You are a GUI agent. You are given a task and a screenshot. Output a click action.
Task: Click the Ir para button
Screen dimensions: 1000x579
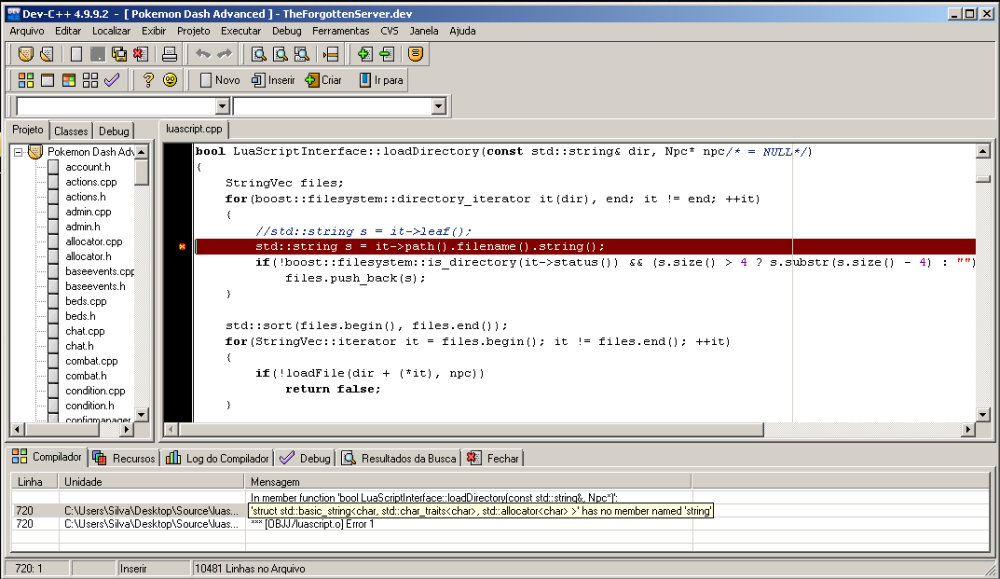(381, 80)
